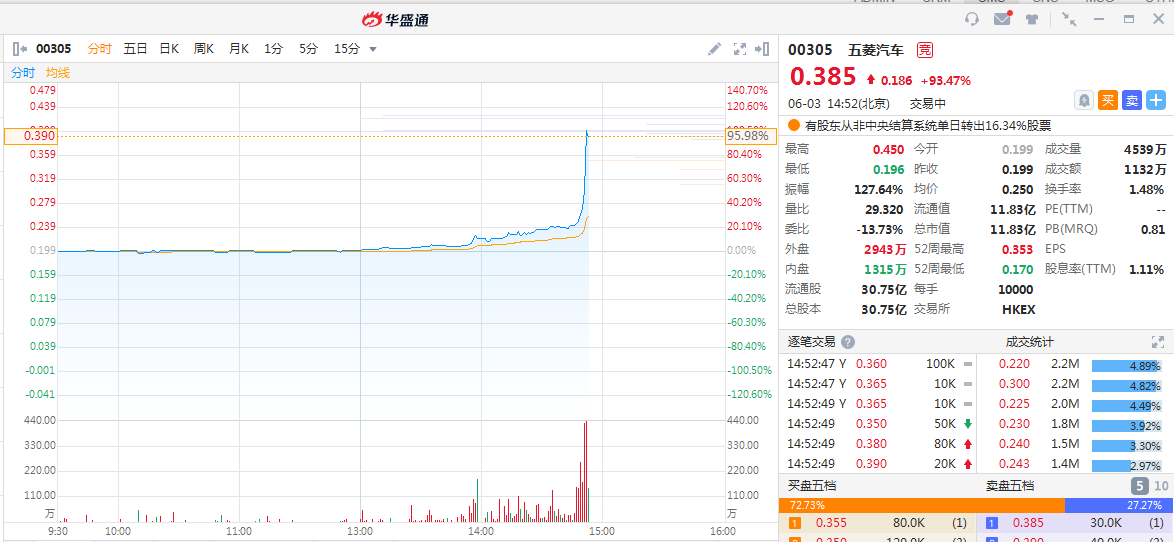Set a price alert with the bell icon
1174x542 pixels.
point(1084,100)
